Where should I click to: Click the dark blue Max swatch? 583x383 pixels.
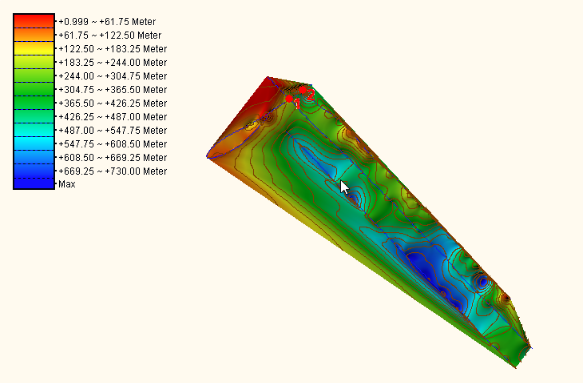point(34,183)
